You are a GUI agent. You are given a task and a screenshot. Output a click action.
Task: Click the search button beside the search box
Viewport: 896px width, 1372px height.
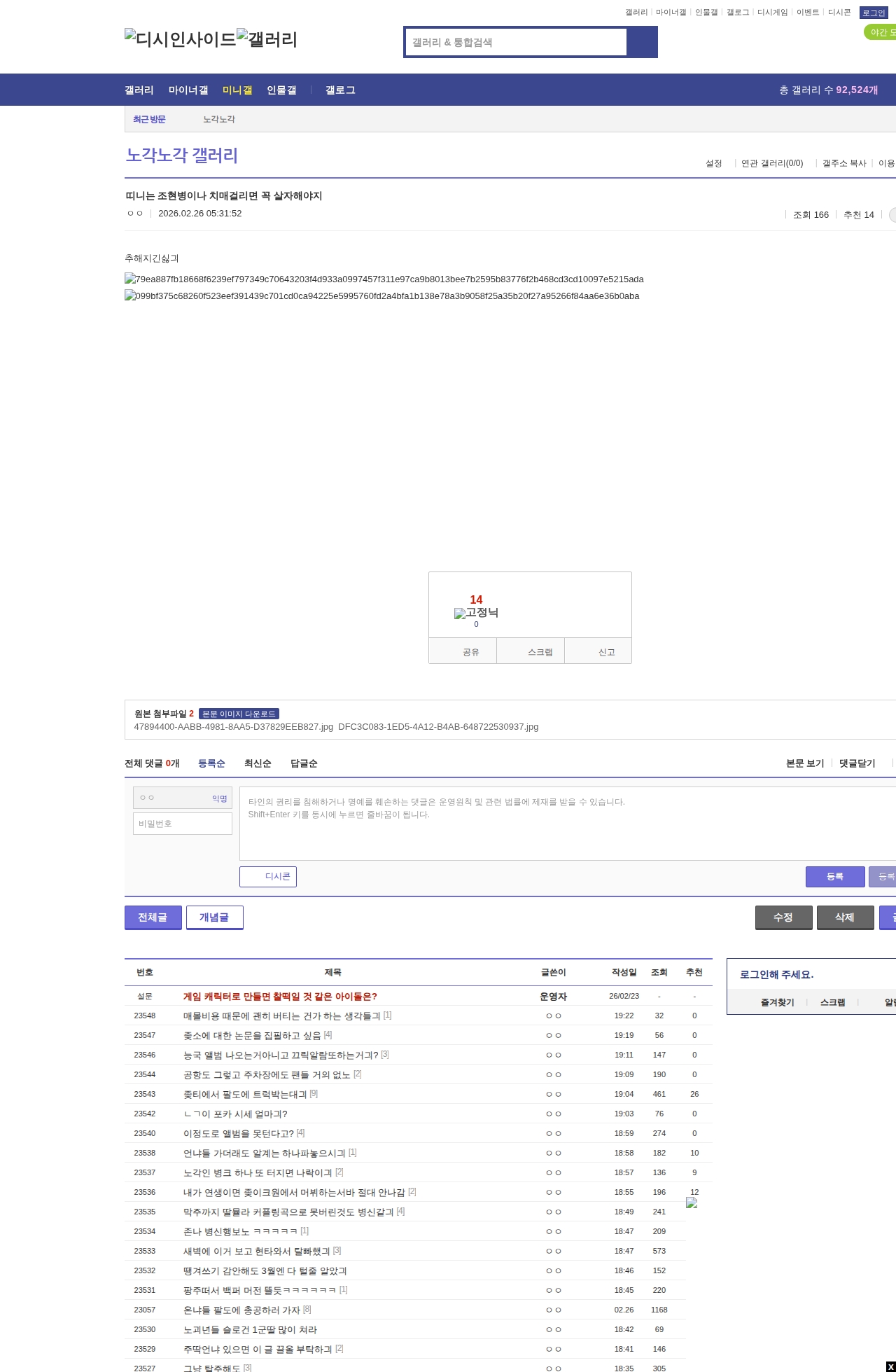pos(643,42)
